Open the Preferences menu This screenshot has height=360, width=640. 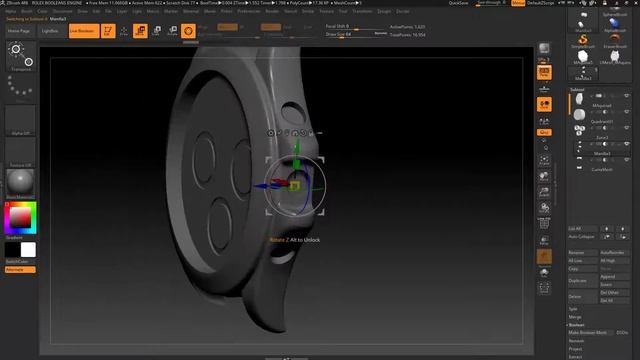(249, 11)
